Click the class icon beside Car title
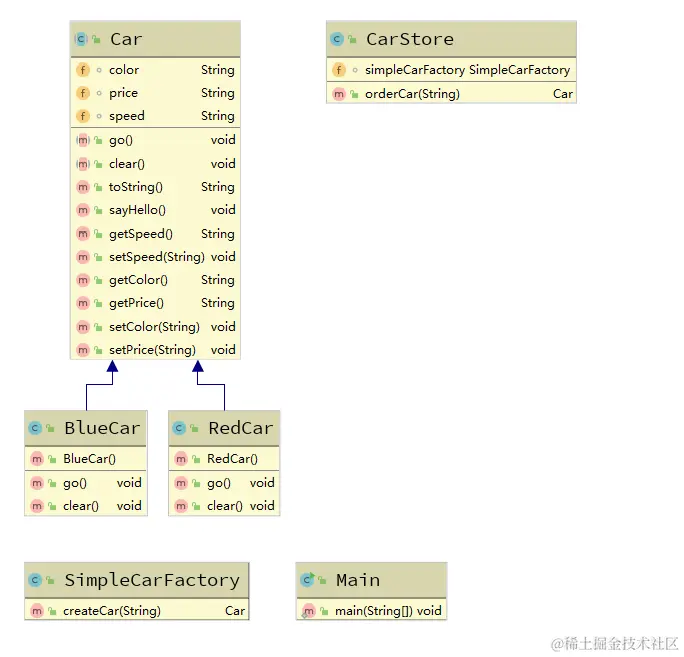 (x=82, y=39)
